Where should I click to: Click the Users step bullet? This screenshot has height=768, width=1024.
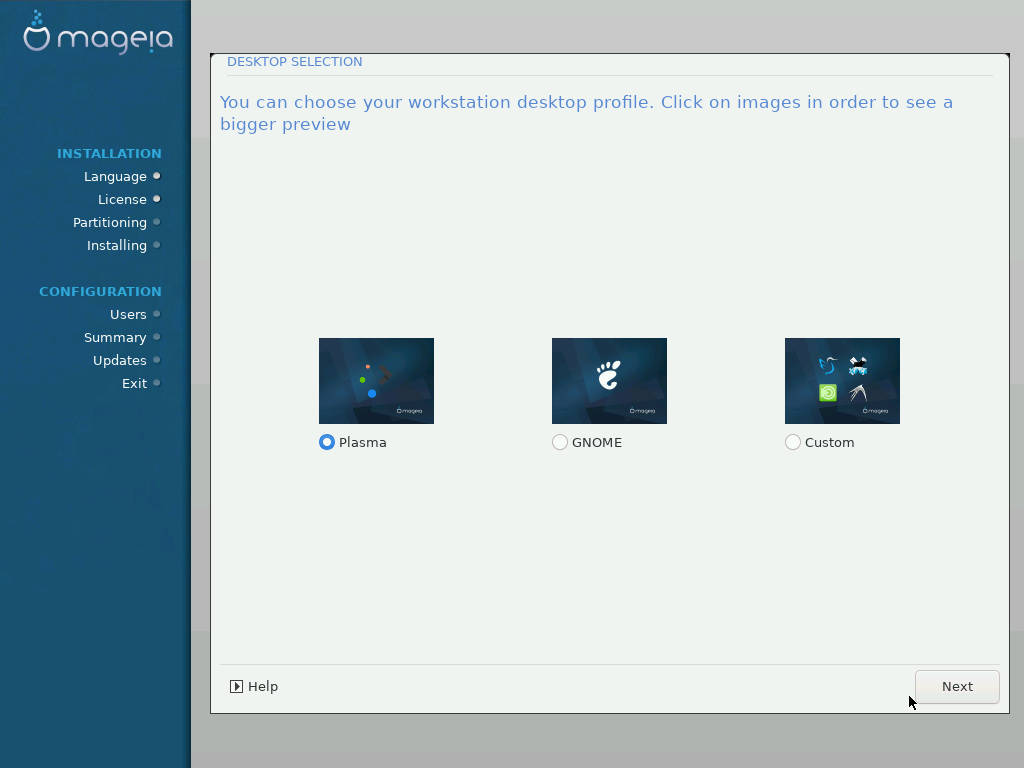coord(157,314)
